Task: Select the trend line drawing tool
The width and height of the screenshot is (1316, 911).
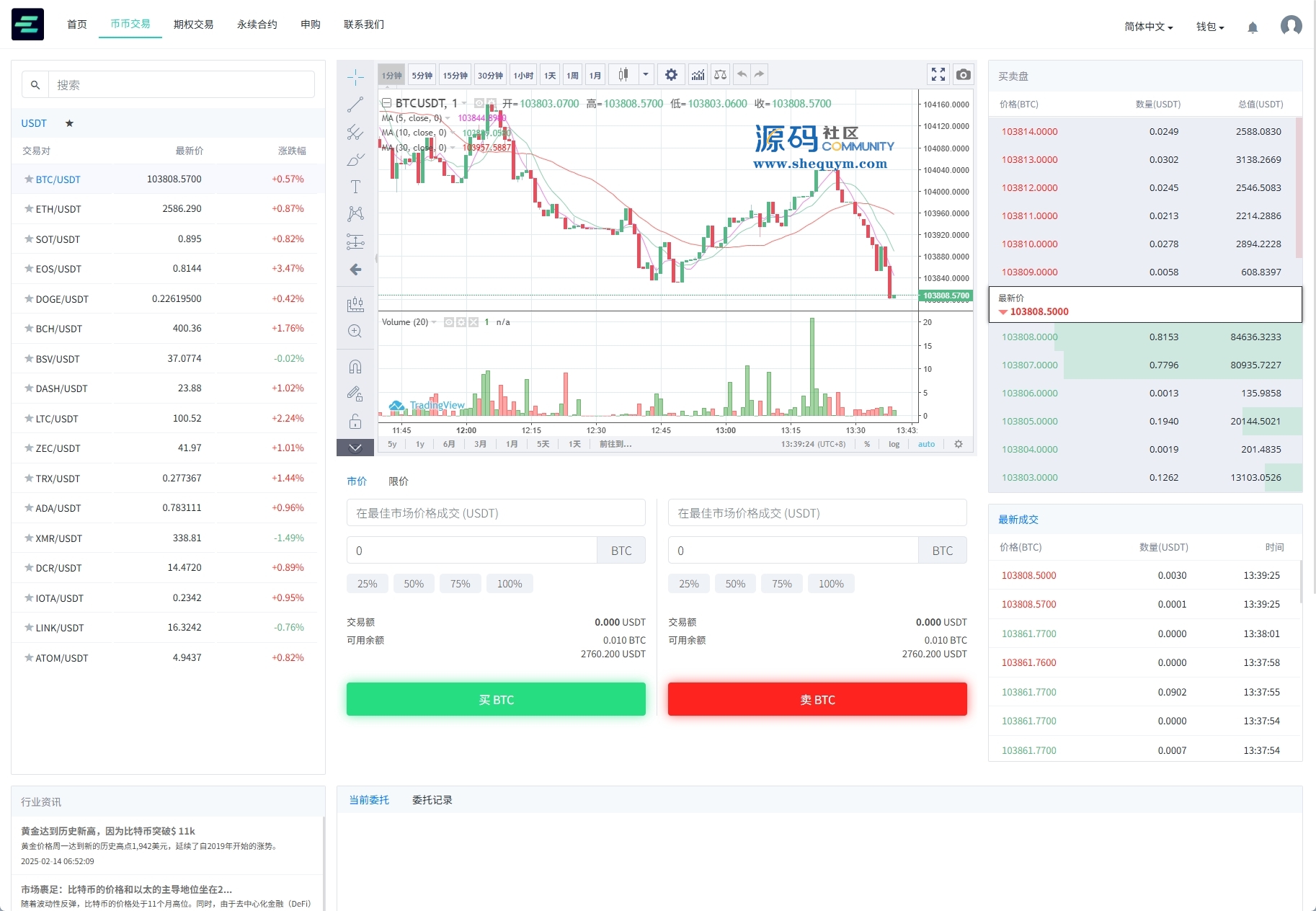Action: [x=355, y=105]
